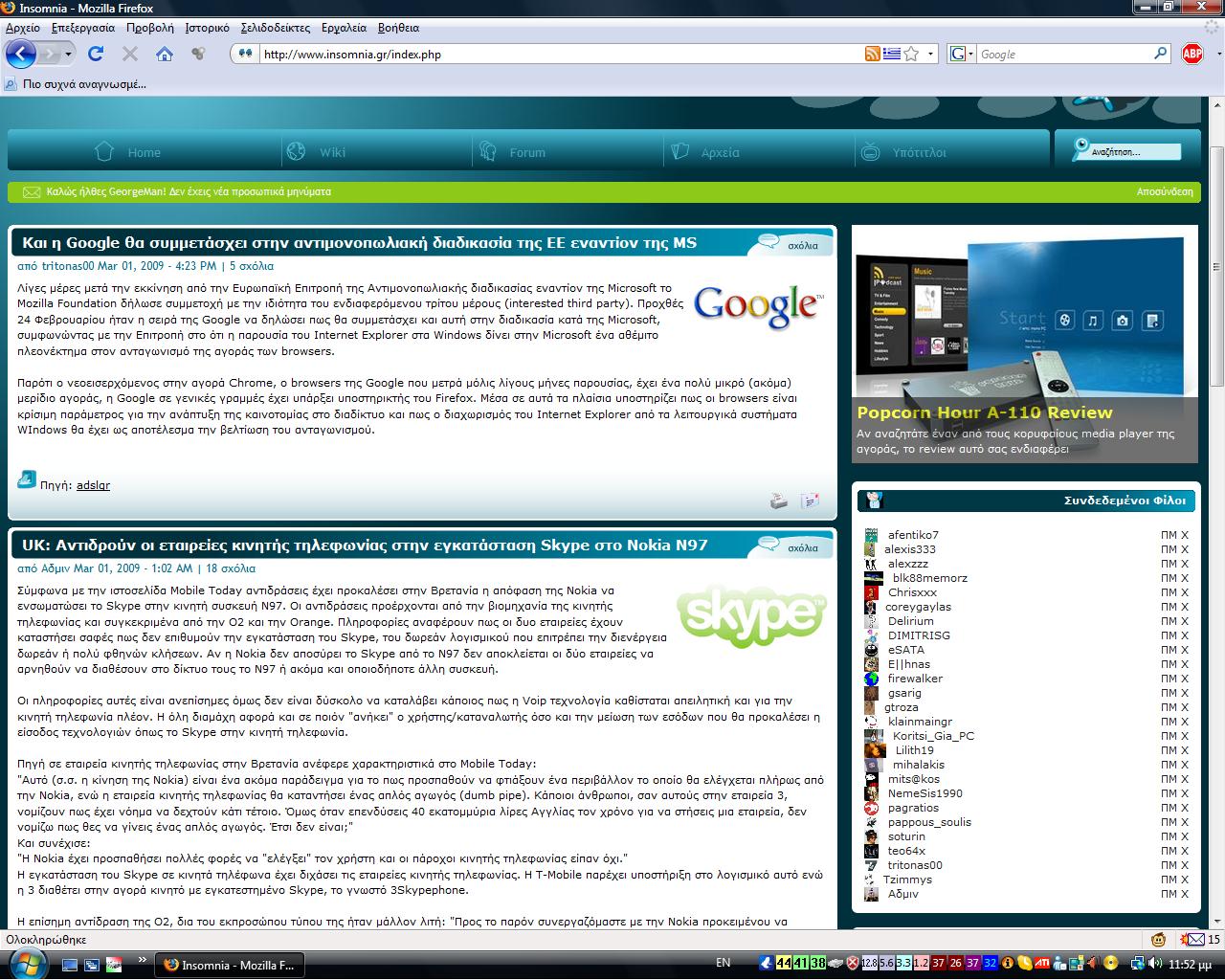Click the site search box Αναζήτηση
This screenshot has width=1225, height=980.
(x=1136, y=152)
